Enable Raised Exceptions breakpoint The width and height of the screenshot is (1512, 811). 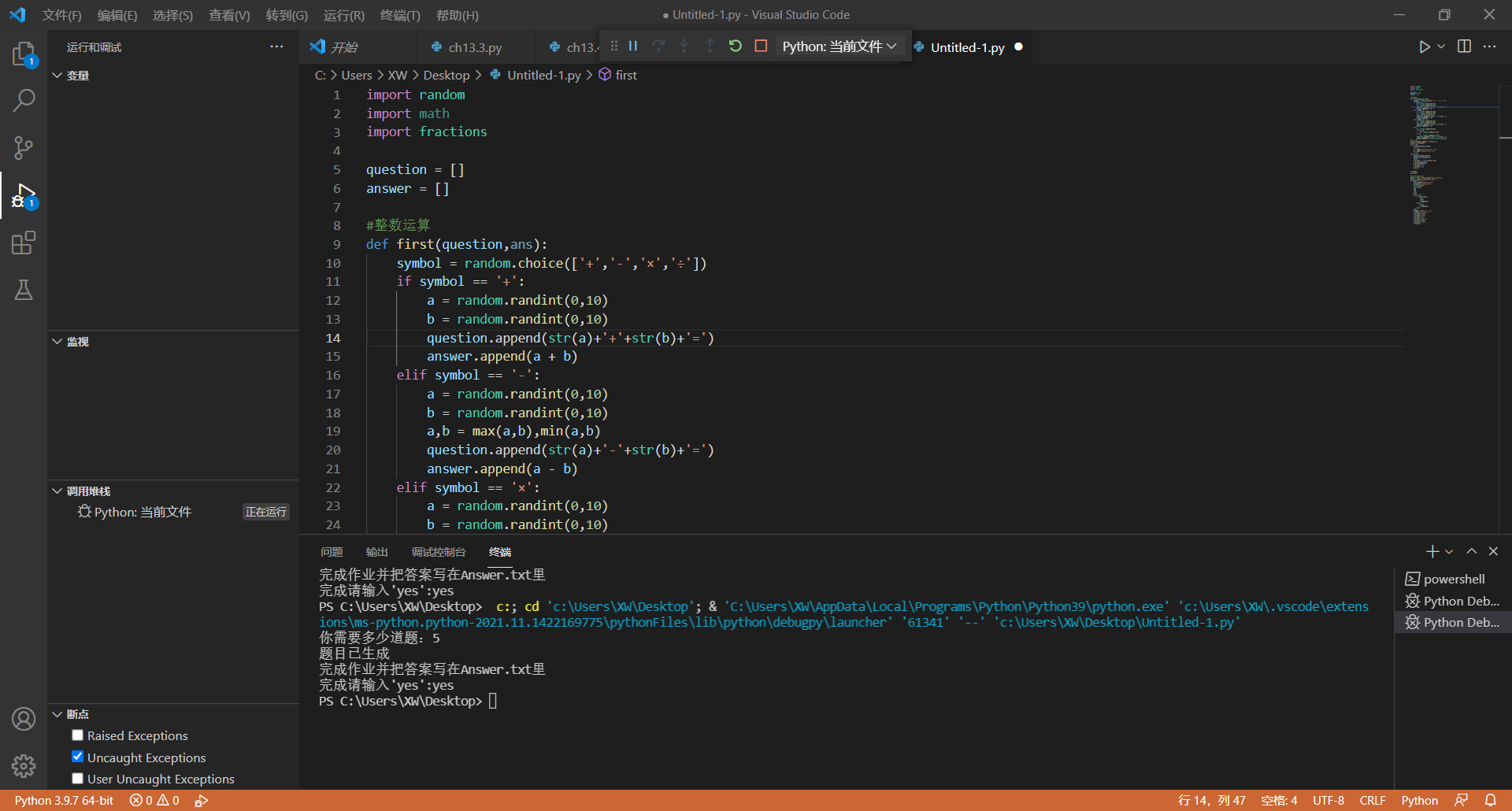[77, 735]
